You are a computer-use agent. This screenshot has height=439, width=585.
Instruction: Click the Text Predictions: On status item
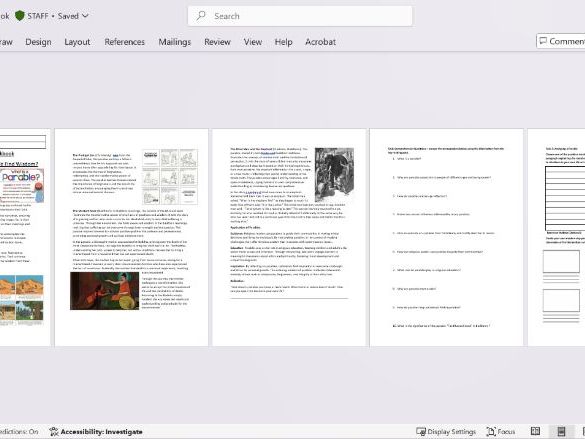coord(19,432)
